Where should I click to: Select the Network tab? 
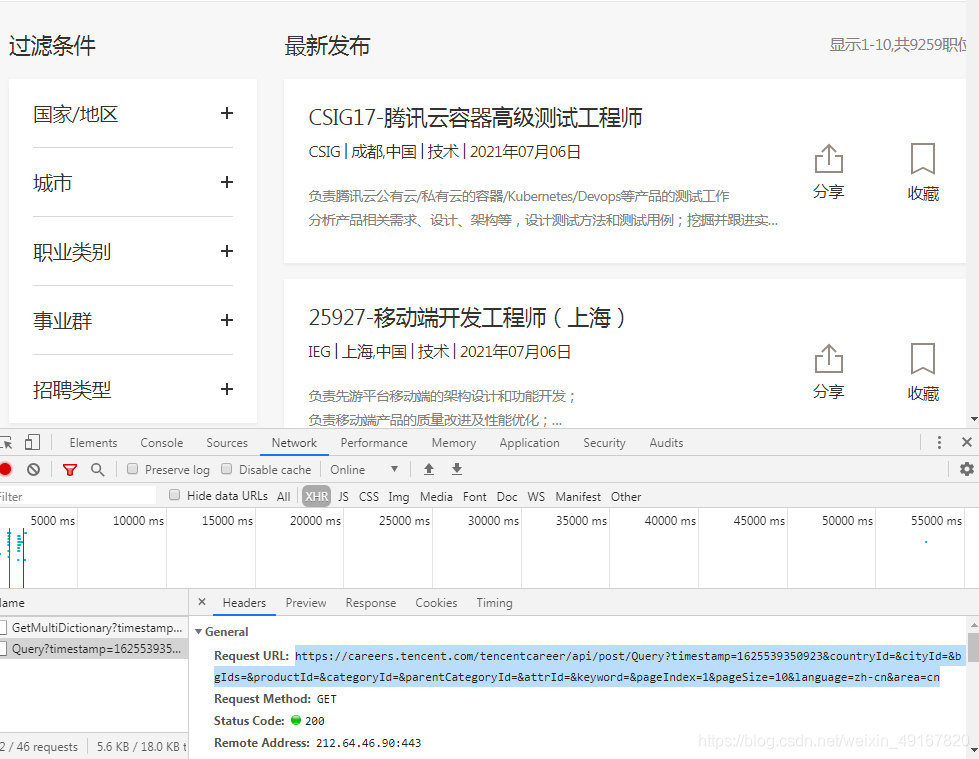[294, 443]
